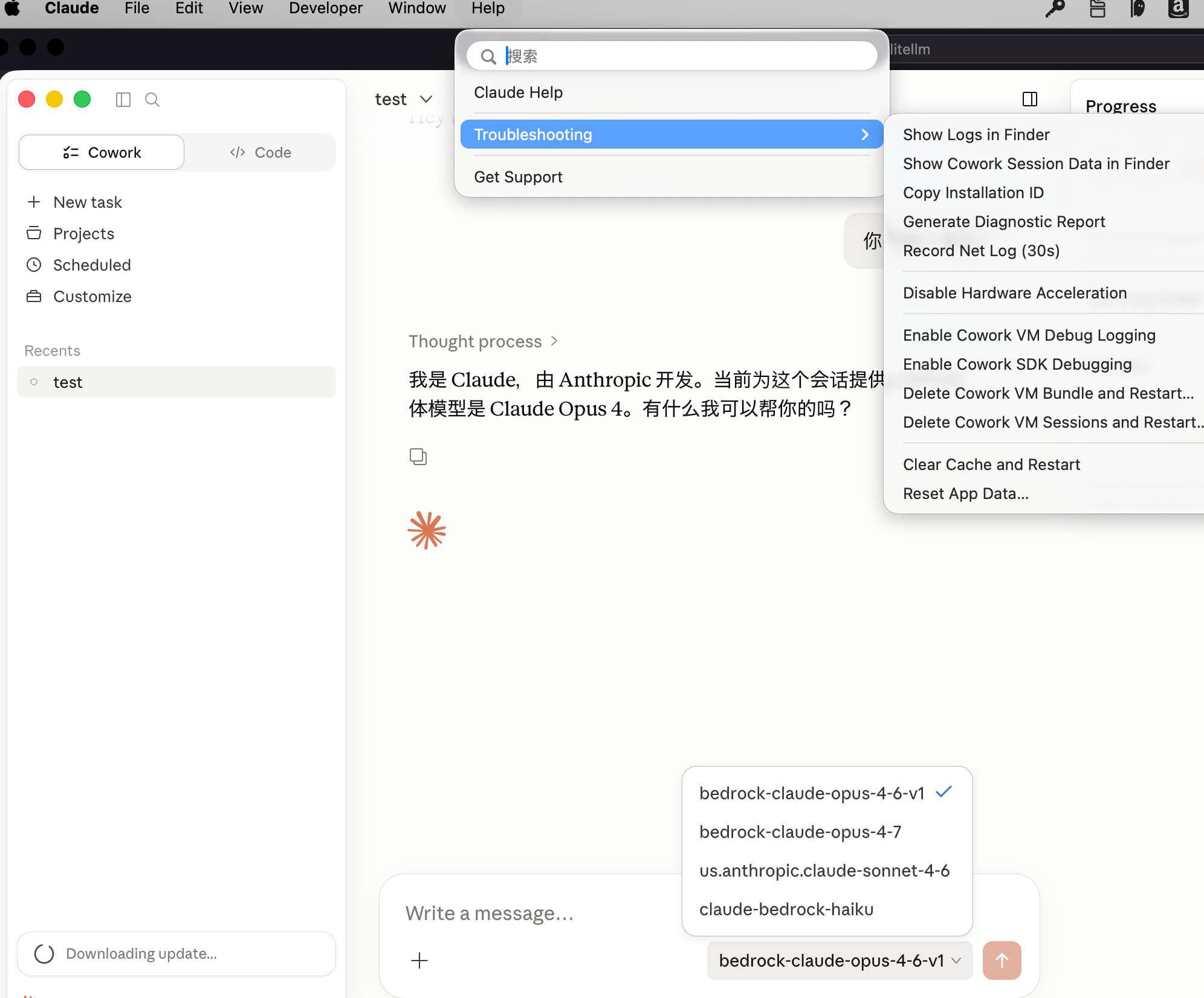Viewport: 1204px width, 998px height.
Task: Send message with the orange arrow button
Action: point(1002,961)
